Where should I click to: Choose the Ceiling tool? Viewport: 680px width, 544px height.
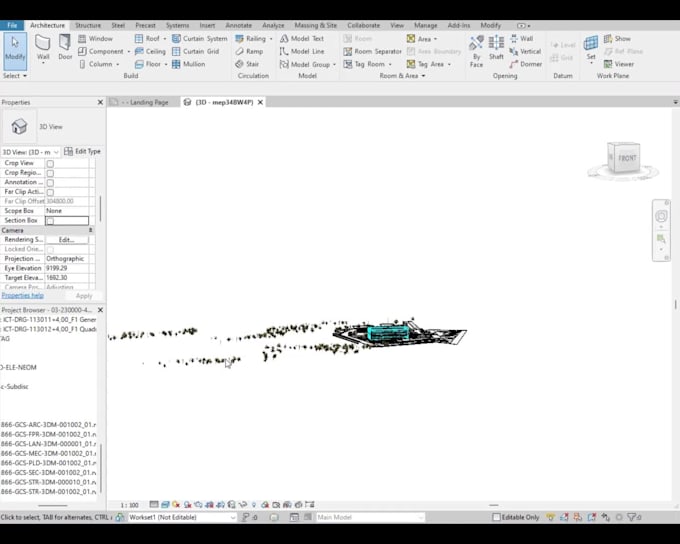click(x=150, y=51)
